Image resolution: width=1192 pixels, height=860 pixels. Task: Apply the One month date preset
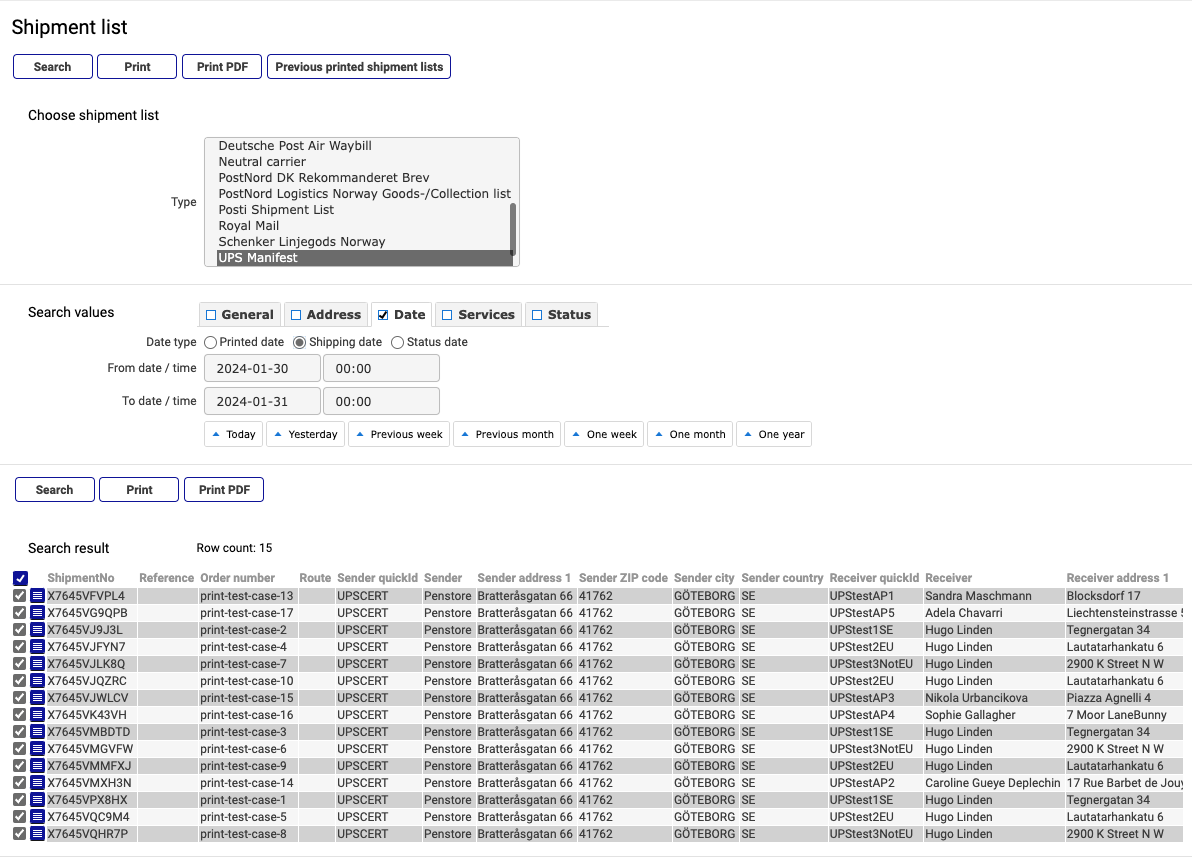click(x=689, y=434)
